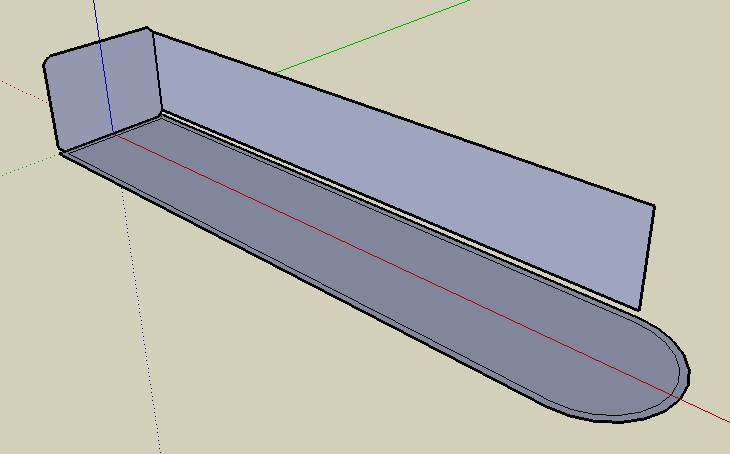Select the short end wall face
The width and height of the screenshot is (730, 454).
coord(103,88)
